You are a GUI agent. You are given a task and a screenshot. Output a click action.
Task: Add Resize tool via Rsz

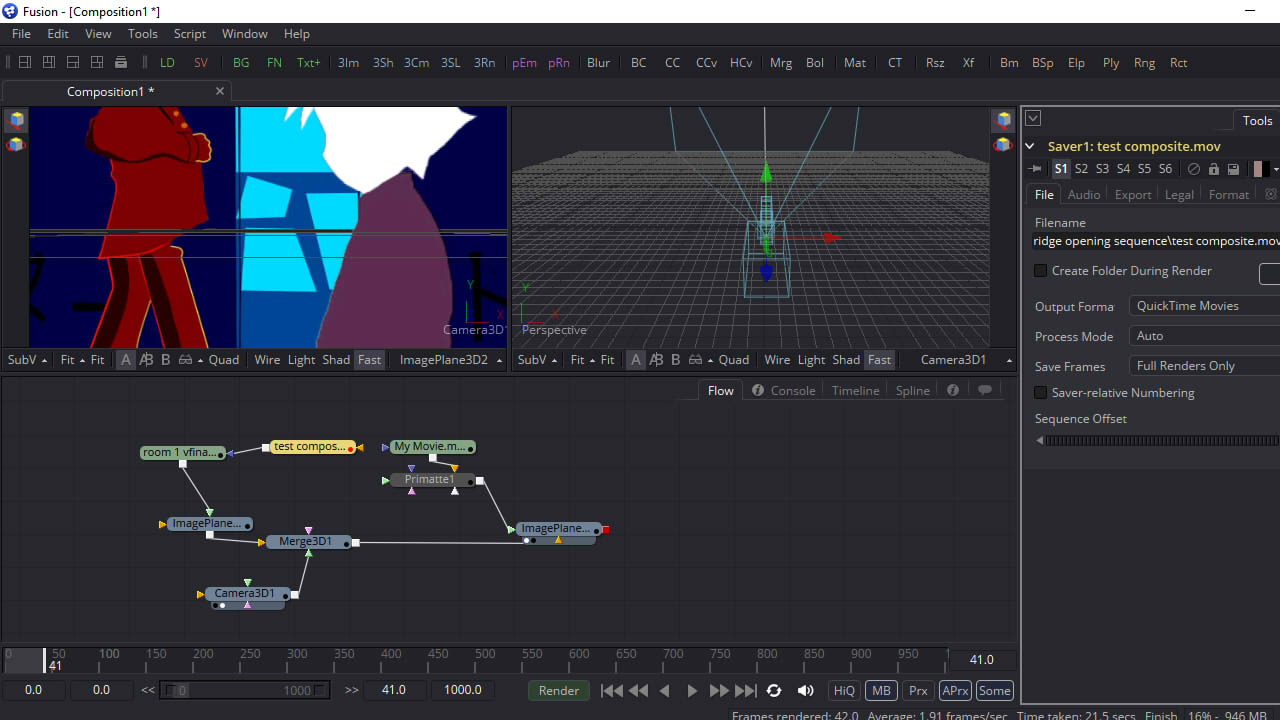click(x=935, y=62)
